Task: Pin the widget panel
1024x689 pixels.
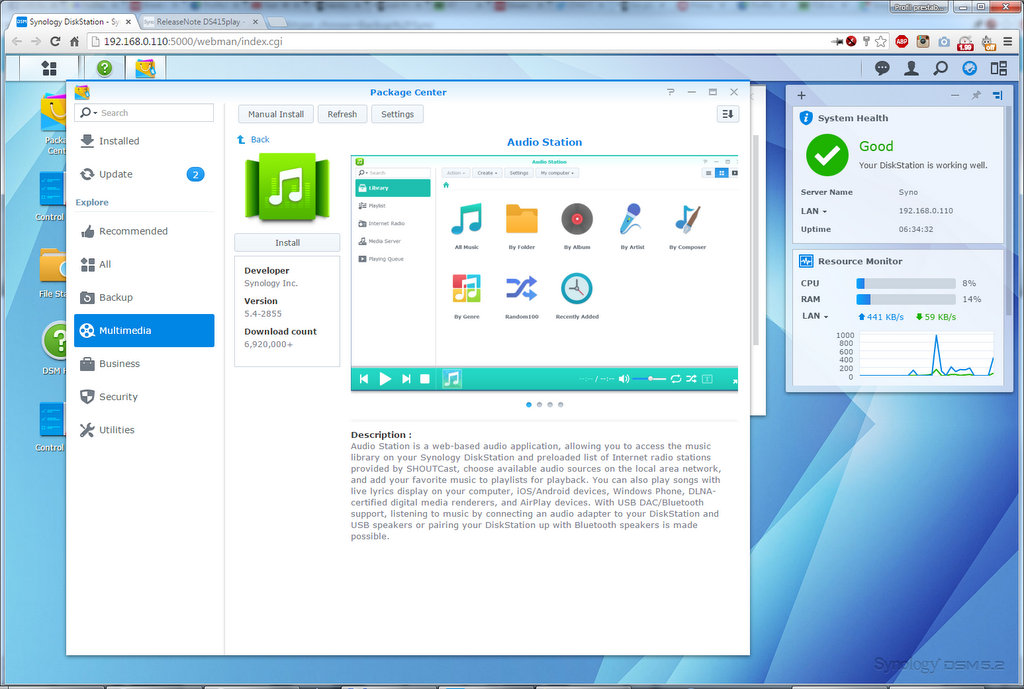Action: (976, 95)
